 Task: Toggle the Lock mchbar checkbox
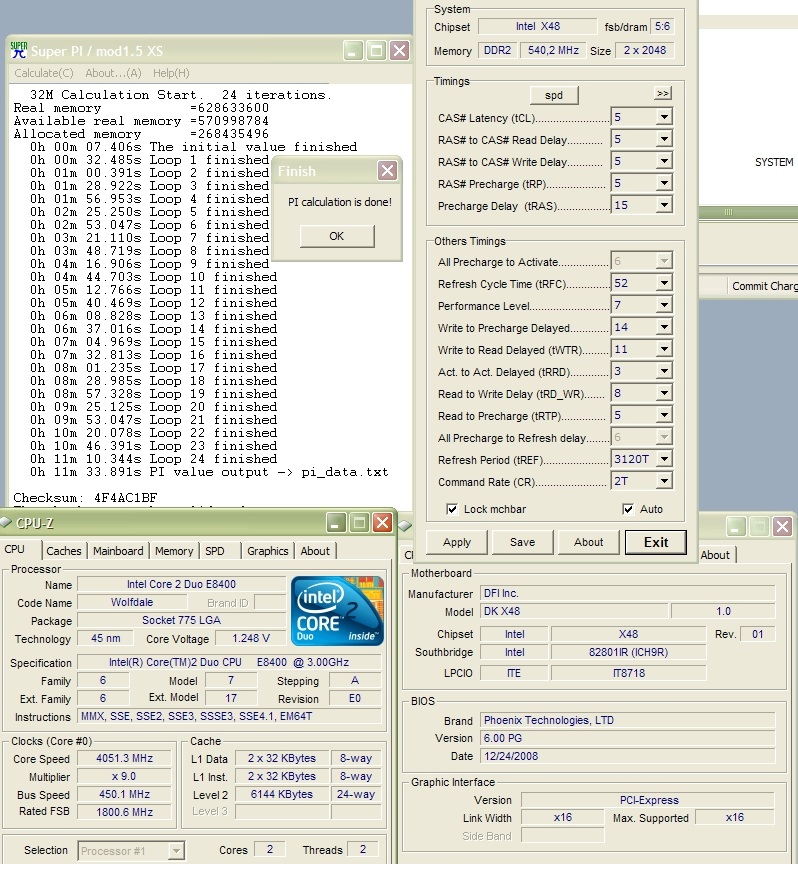coord(452,509)
